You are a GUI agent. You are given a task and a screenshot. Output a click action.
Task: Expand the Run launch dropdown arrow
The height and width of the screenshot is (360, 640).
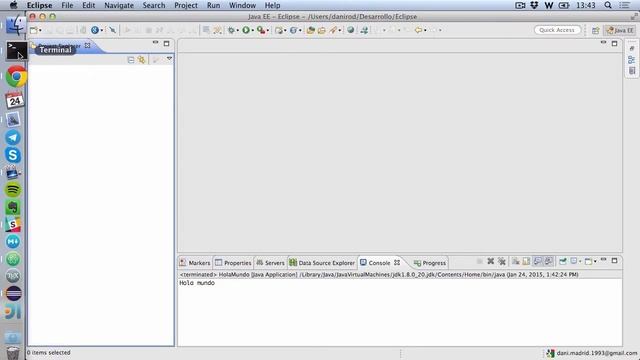[253, 31]
